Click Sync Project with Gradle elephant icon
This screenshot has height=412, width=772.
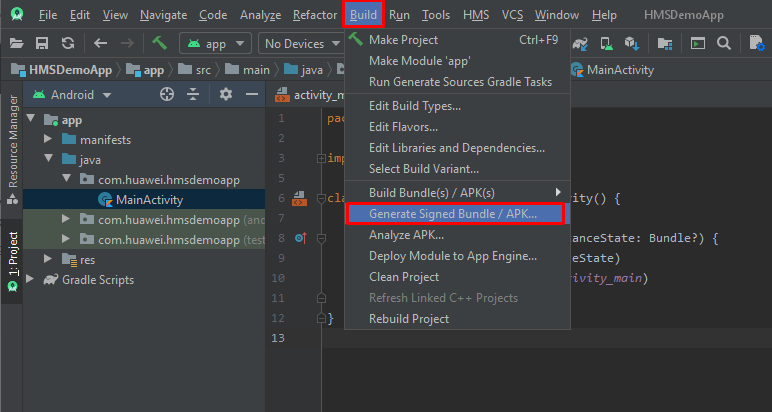click(x=580, y=43)
